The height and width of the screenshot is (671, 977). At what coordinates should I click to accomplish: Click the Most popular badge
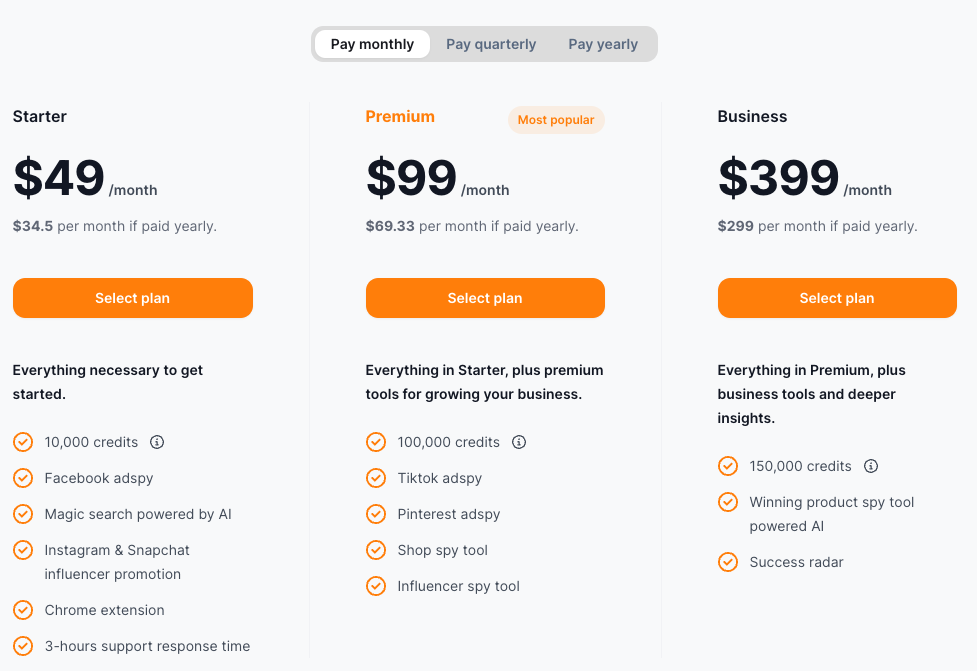point(556,120)
